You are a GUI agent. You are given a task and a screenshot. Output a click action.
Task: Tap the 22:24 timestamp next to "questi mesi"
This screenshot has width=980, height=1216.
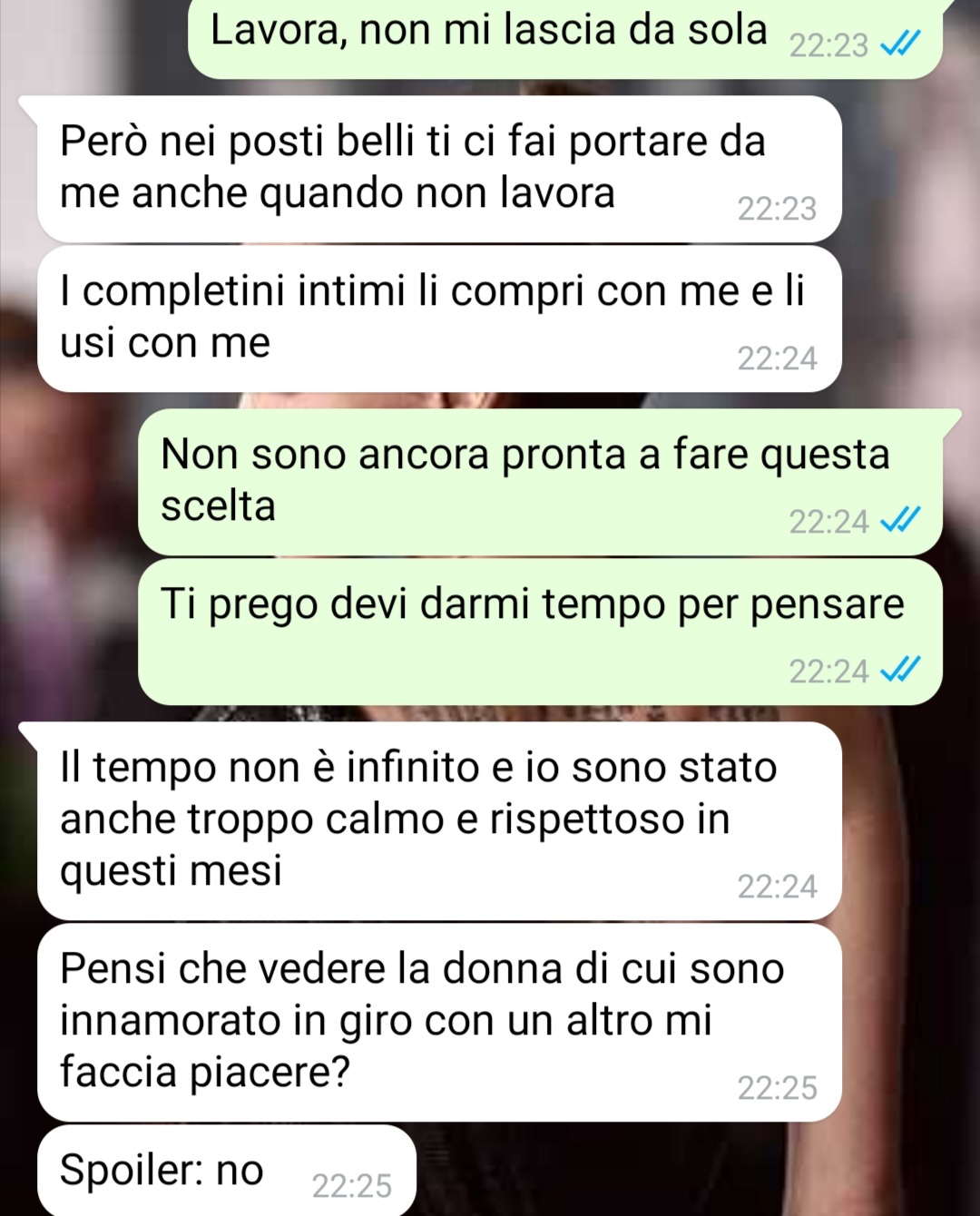(x=777, y=886)
